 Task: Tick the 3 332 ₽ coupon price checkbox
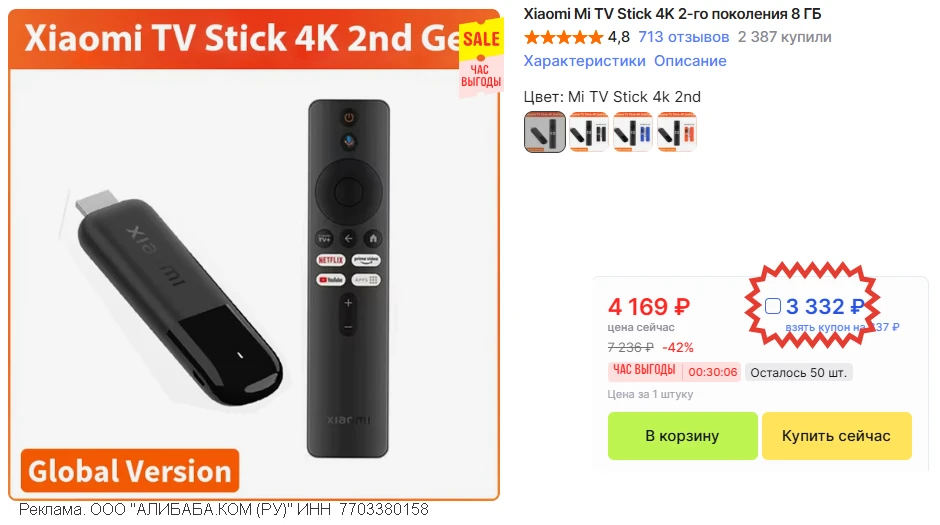pyautogui.click(x=773, y=306)
